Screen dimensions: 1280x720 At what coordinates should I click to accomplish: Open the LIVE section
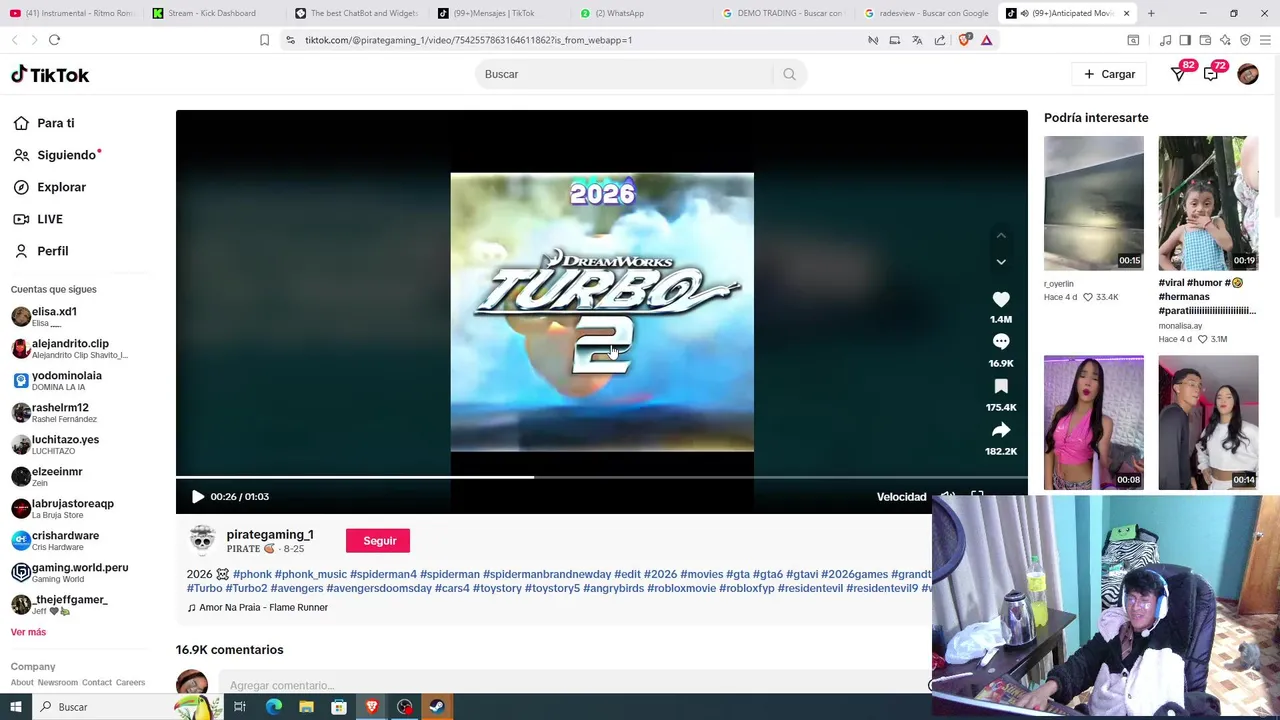38,219
